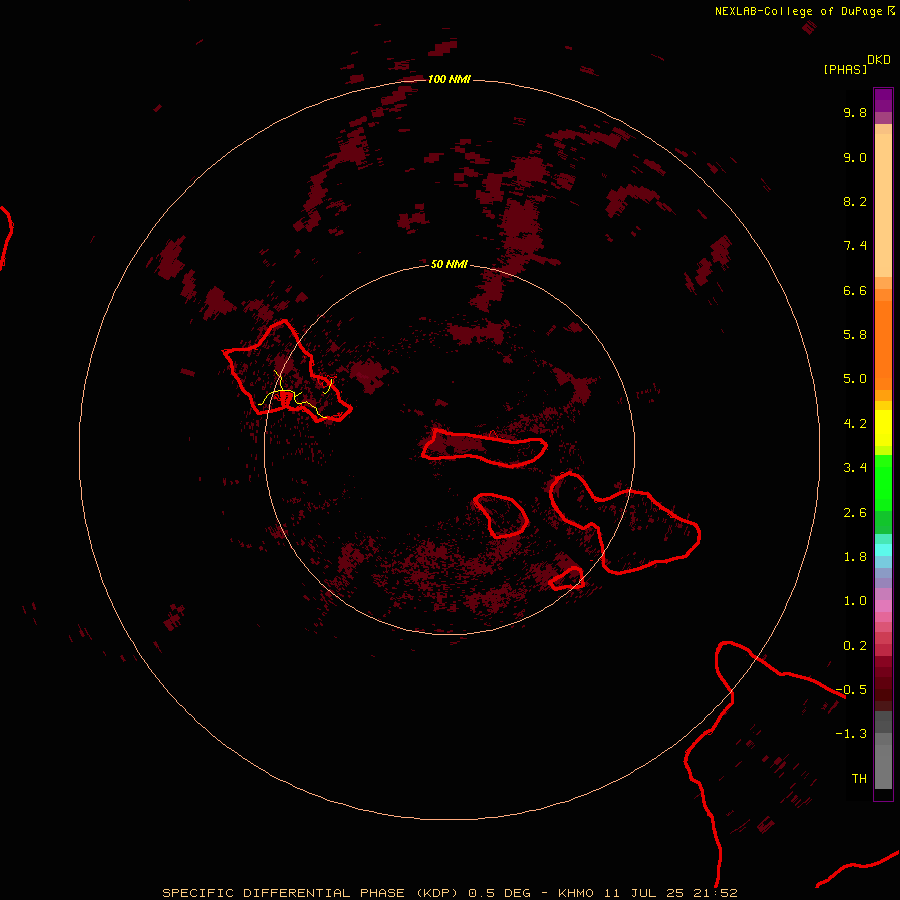Image resolution: width=900 pixels, height=900 pixels.
Task: Select the -0.5 scale label
Action: pyautogui.click(x=851, y=690)
